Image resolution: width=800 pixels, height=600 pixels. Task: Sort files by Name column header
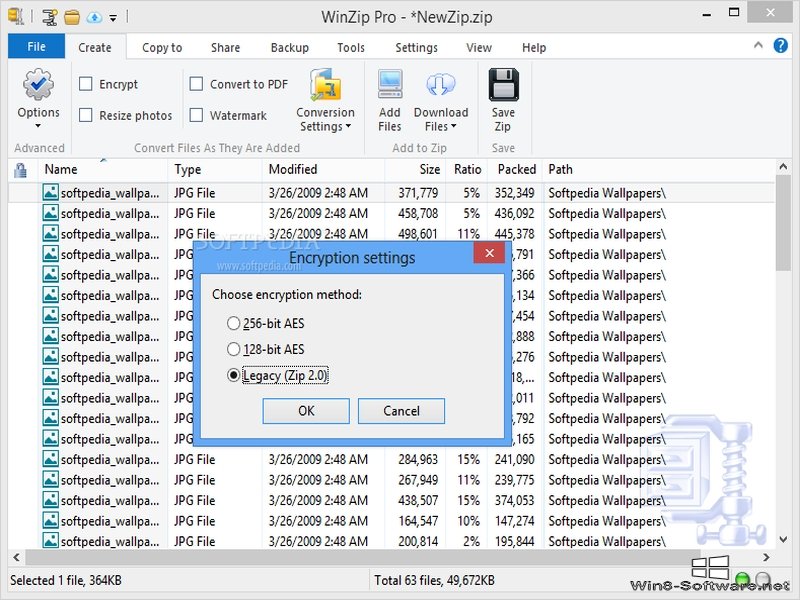point(103,169)
